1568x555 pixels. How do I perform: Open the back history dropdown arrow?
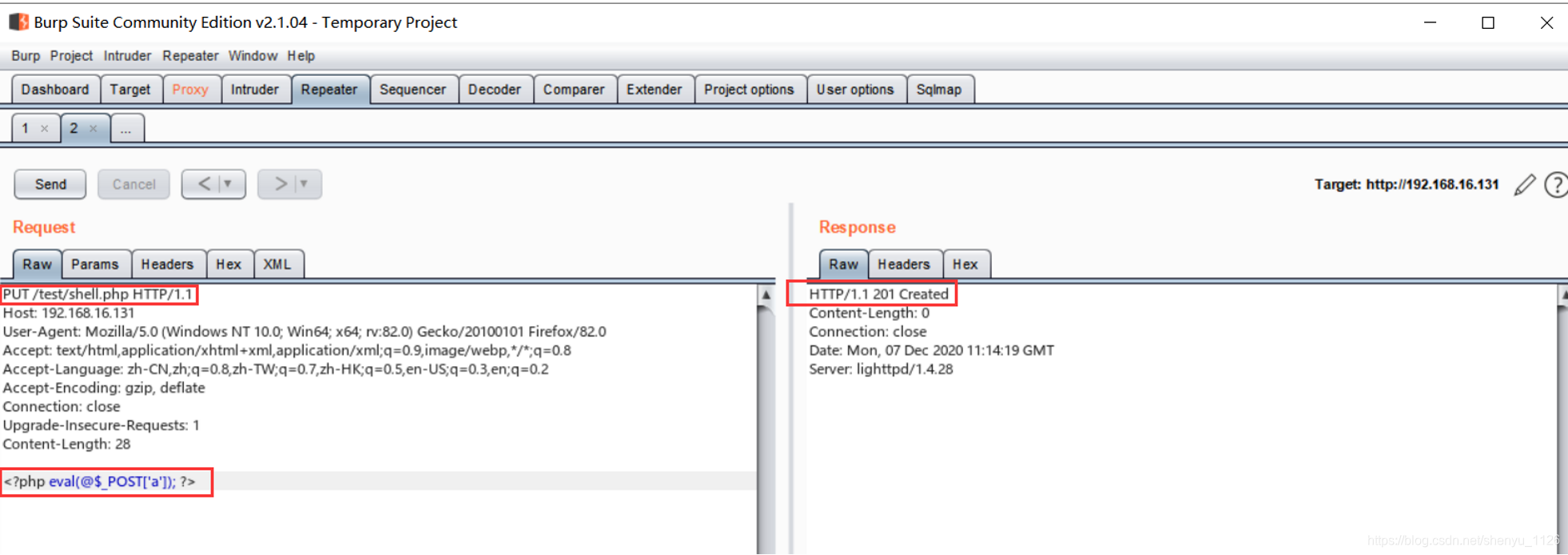(x=229, y=184)
